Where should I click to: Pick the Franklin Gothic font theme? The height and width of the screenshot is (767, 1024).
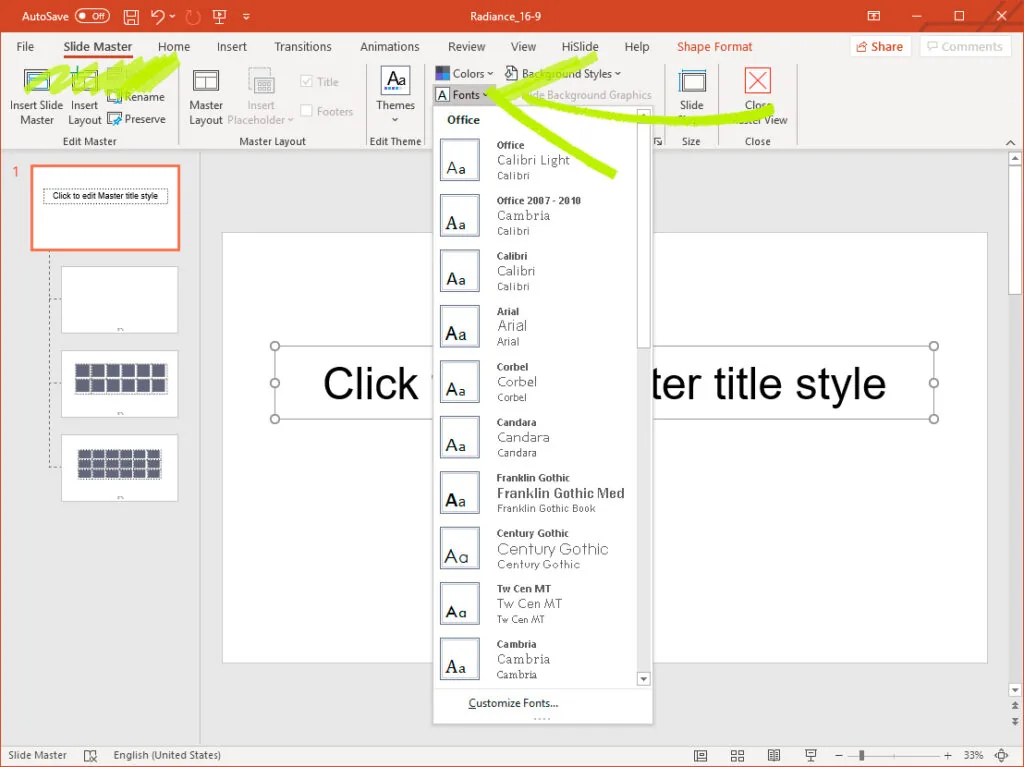click(x=536, y=493)
